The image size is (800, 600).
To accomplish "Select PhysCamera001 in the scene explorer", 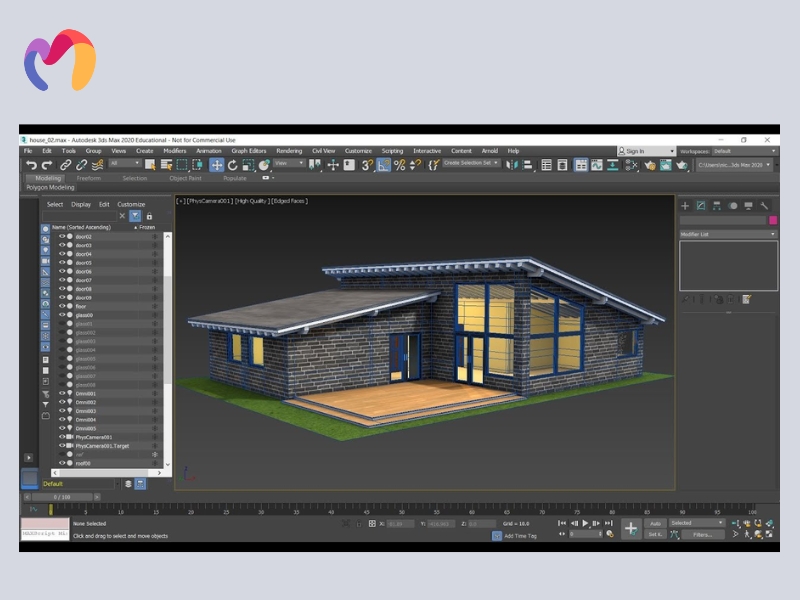I will 91,437.
